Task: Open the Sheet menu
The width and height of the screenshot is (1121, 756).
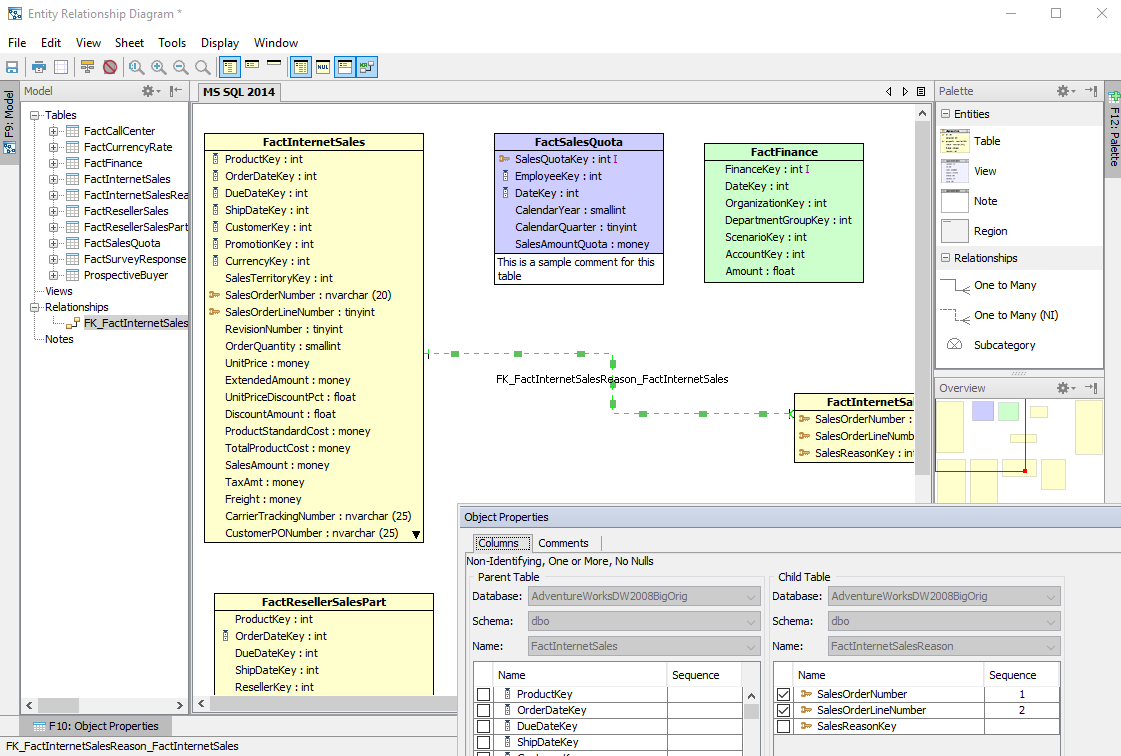Action: click(x=129, y=43)
